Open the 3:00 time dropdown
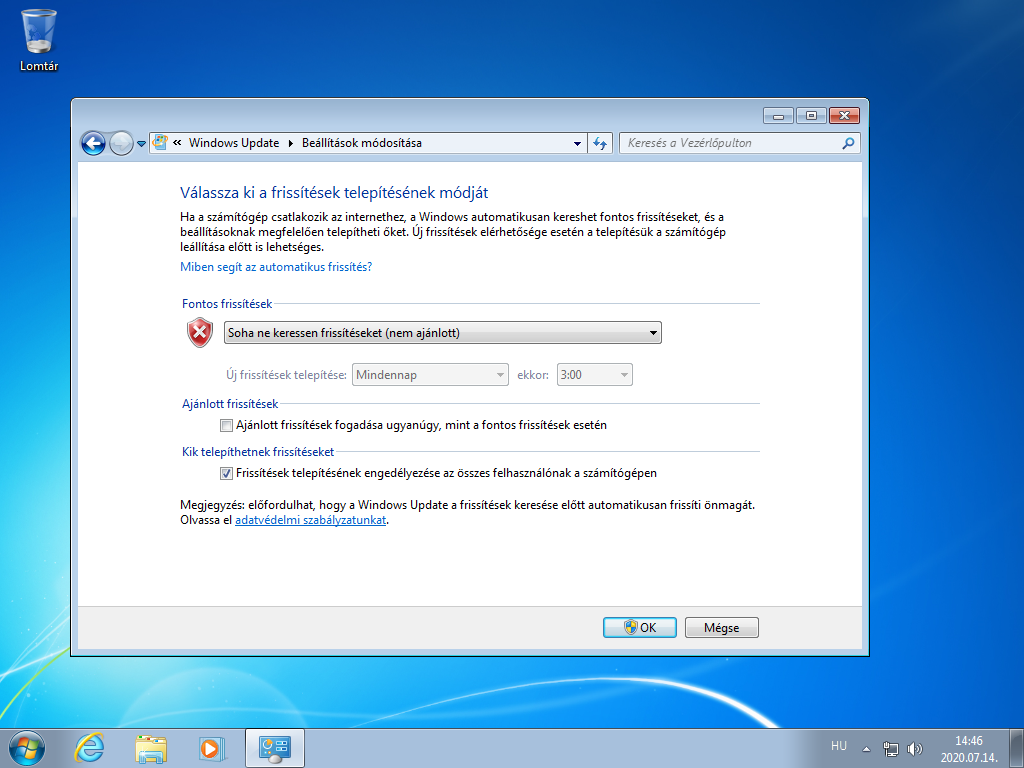 (594, 375)
